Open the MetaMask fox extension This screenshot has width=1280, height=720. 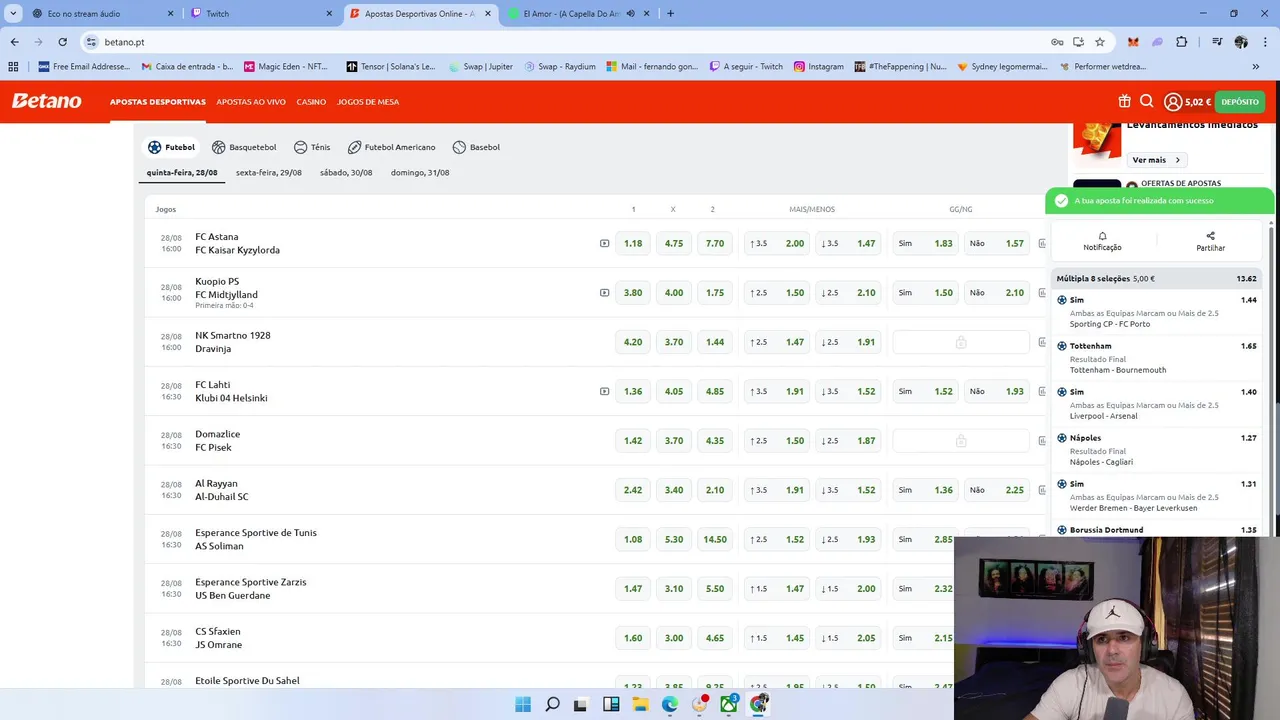[x=1133, y=42]
